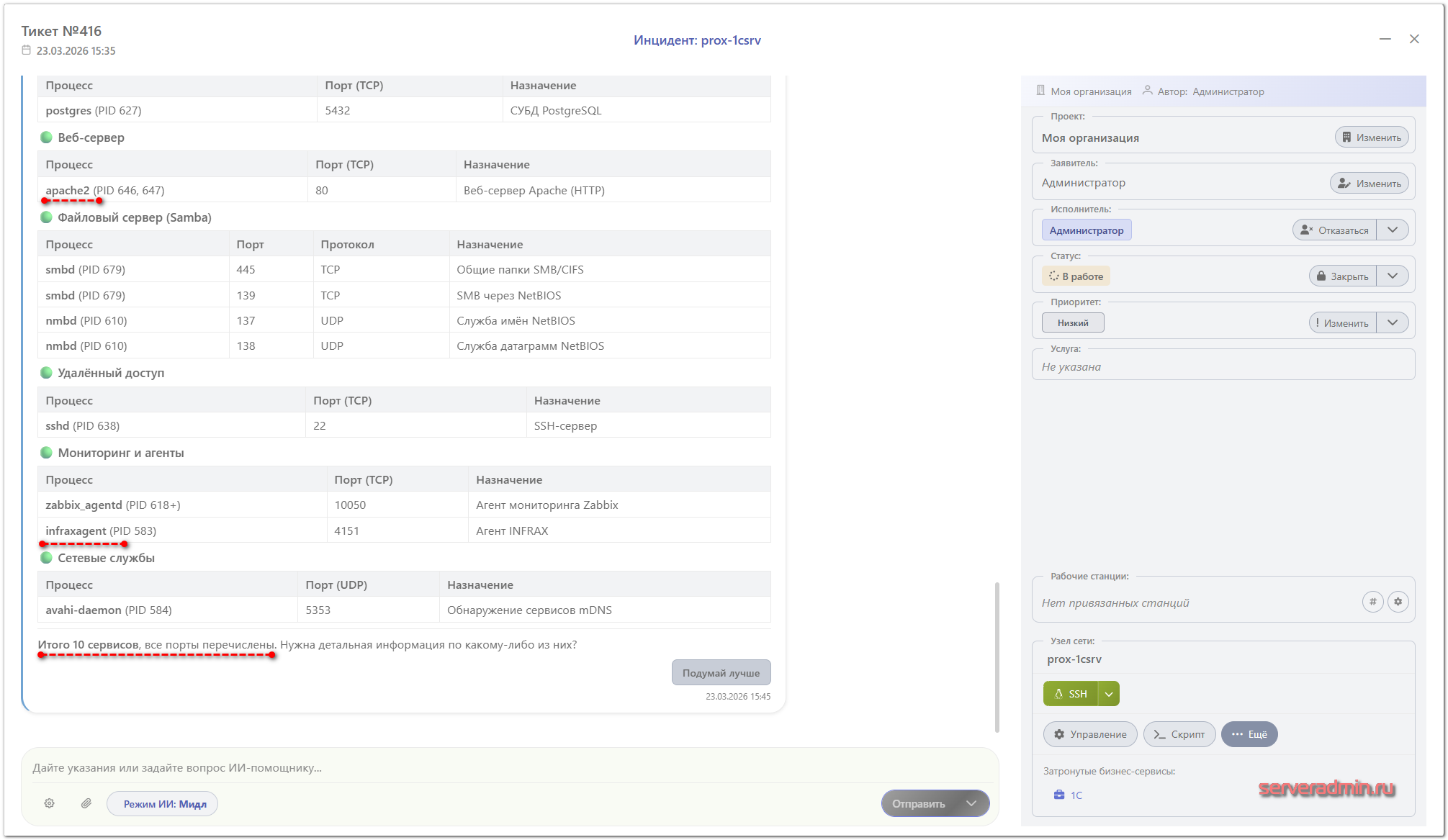
Task: Click gear icon in Рабочие станции field
Action: click(1398, 602)
